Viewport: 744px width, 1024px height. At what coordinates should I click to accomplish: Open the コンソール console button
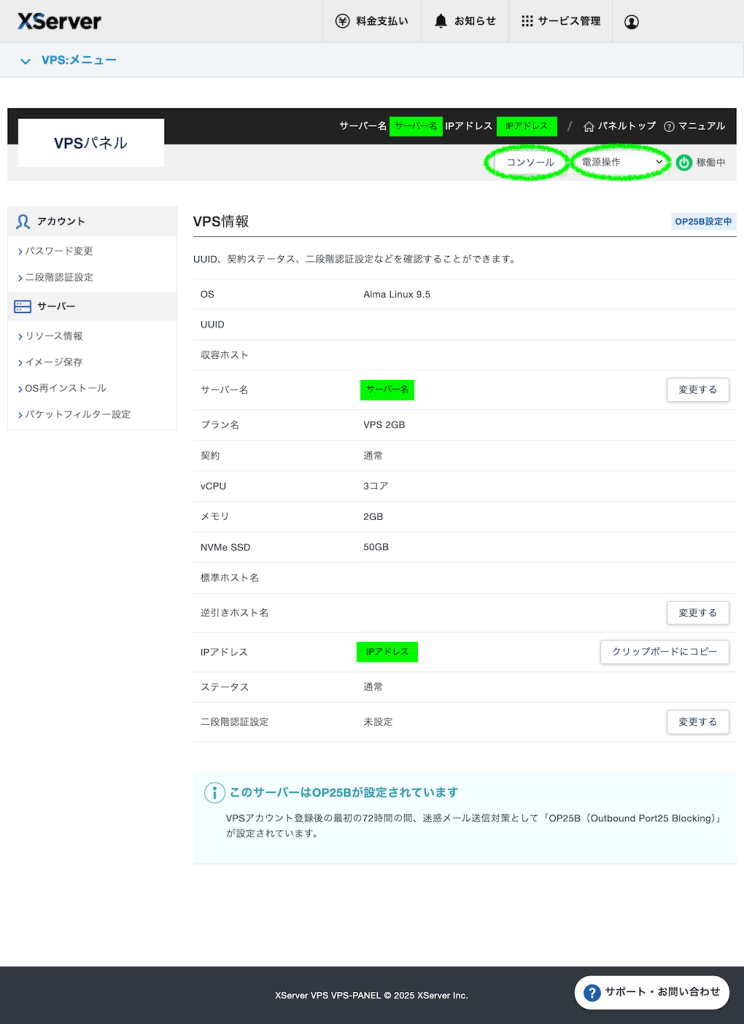[x=529, y=162]
